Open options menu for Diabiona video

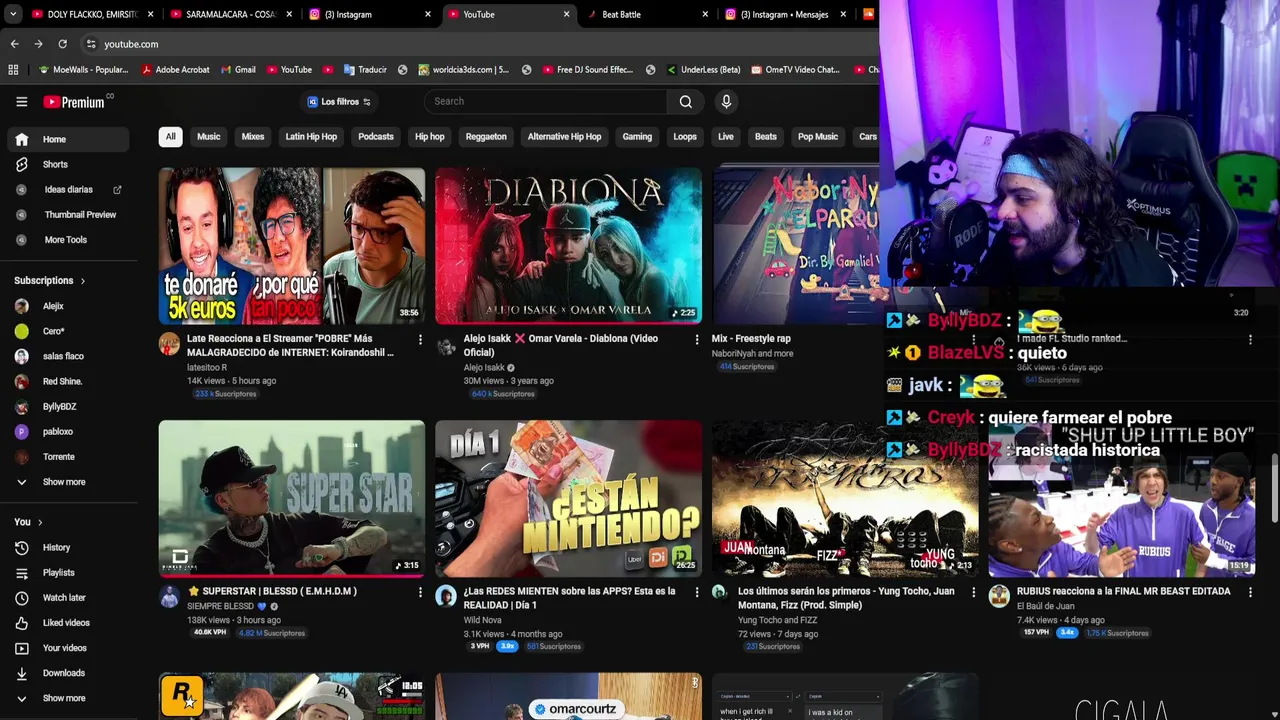[697, 339]
